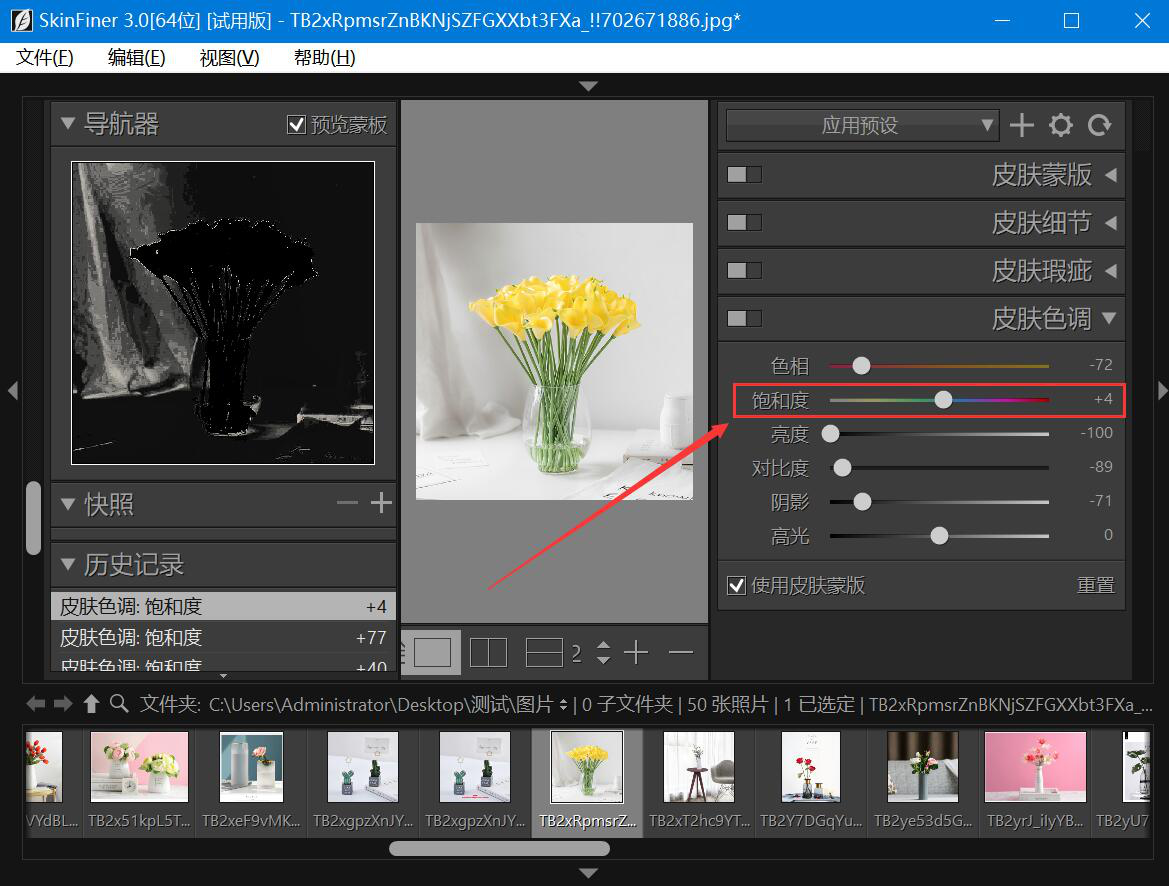This screenshot has width=1169, height=886.
Task: Collapse the 导航器 panel triangle
Action: [68, 124]
